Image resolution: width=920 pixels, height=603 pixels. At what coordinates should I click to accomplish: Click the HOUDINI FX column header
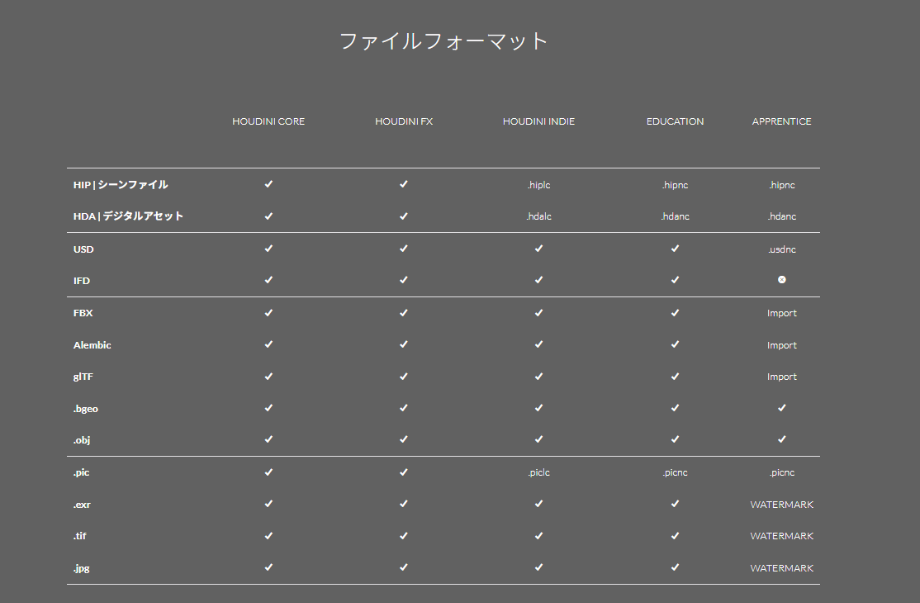pos(404,122)
